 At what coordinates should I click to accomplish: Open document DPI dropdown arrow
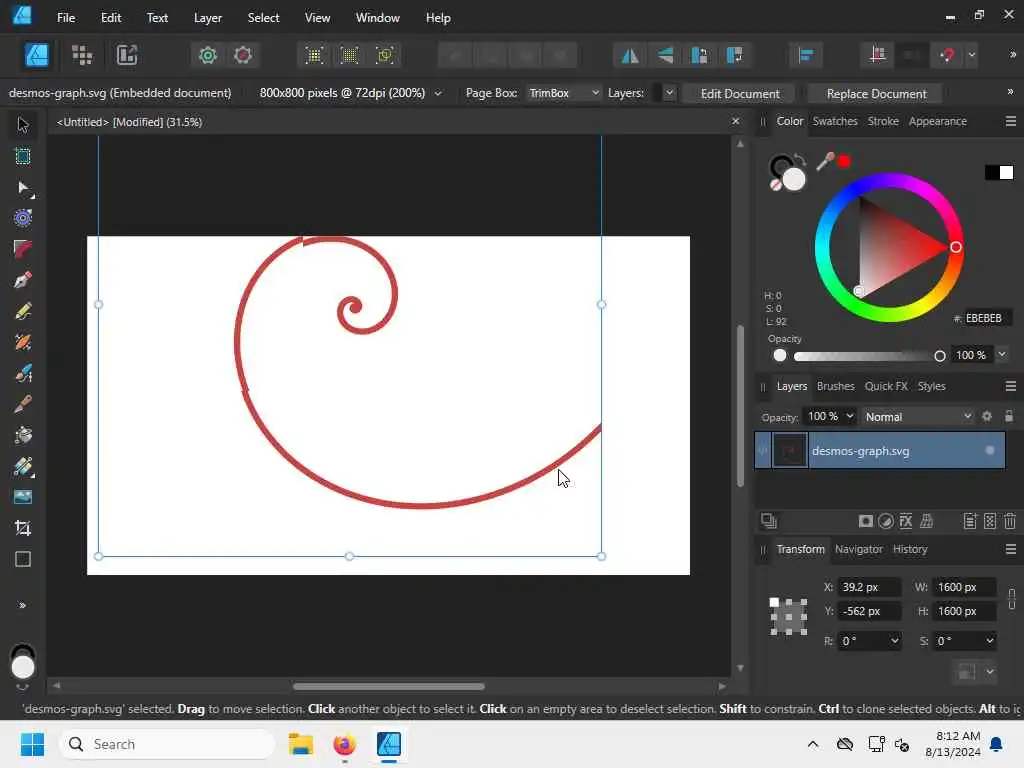(438, 93)
